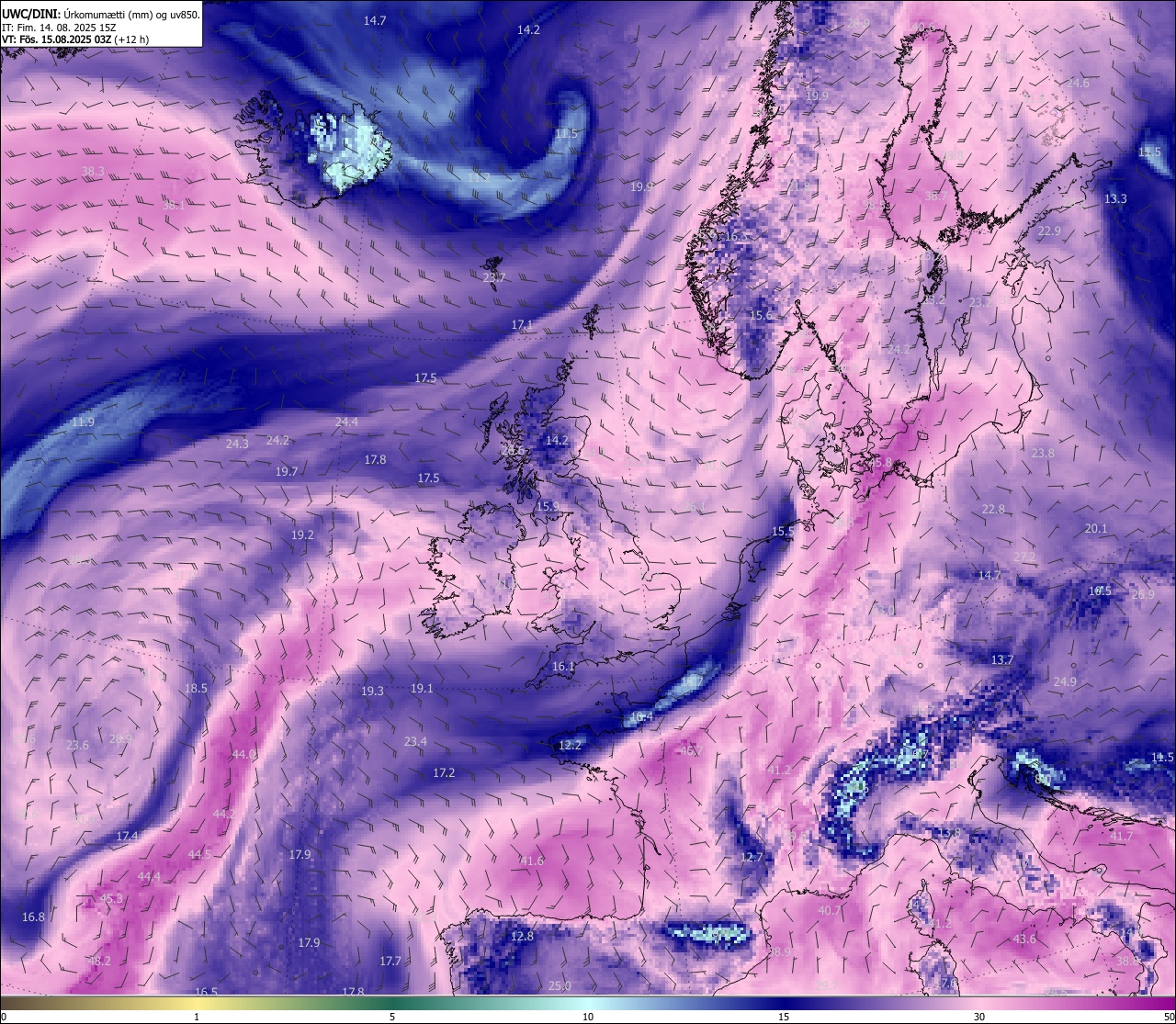Click the '16.4' value in the Channel
Screen dimensions: 1176x1024
pyautogui.click(x=641, y=716)
